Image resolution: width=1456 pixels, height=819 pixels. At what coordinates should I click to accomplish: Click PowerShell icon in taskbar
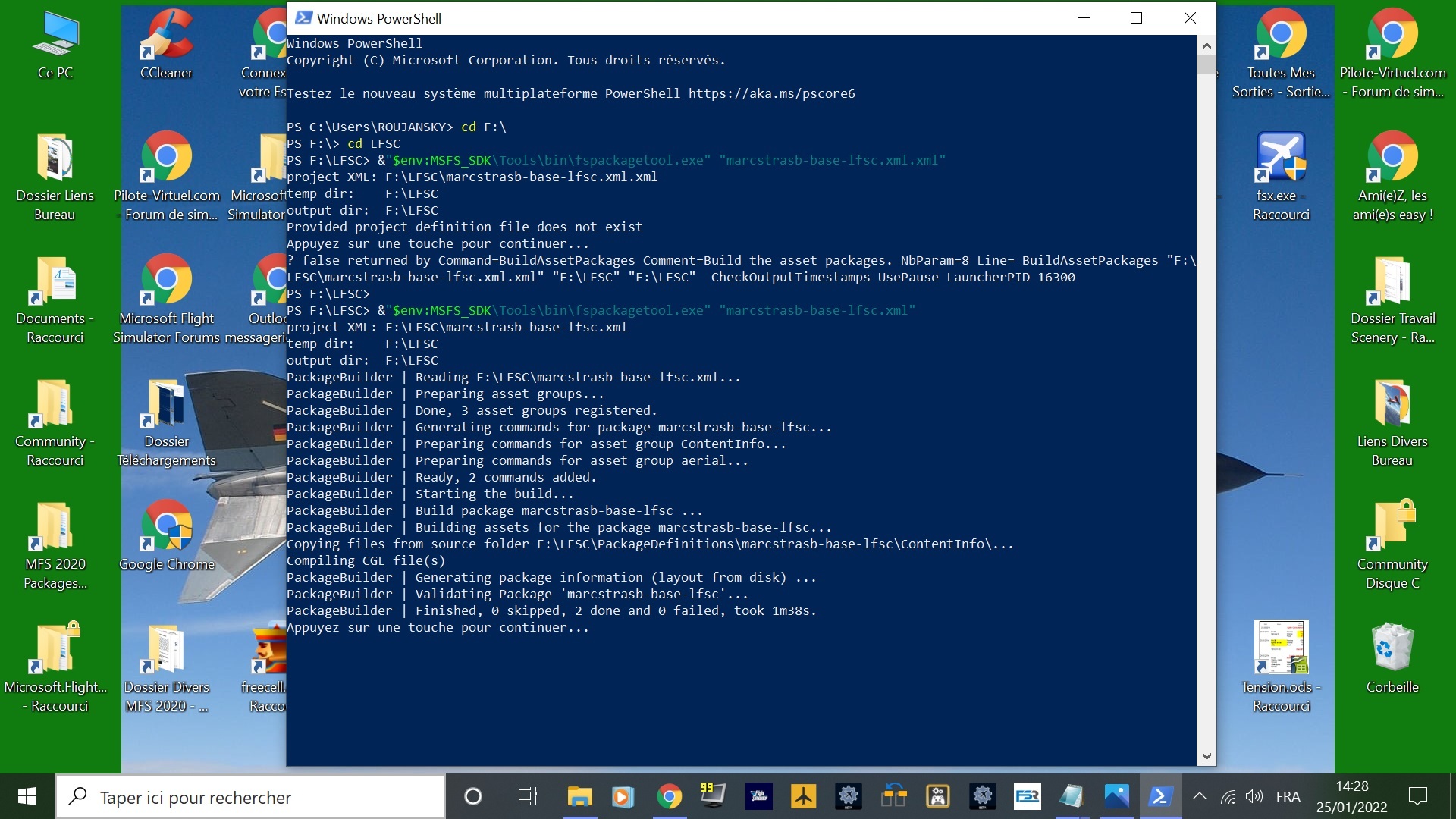[1160, 796]
